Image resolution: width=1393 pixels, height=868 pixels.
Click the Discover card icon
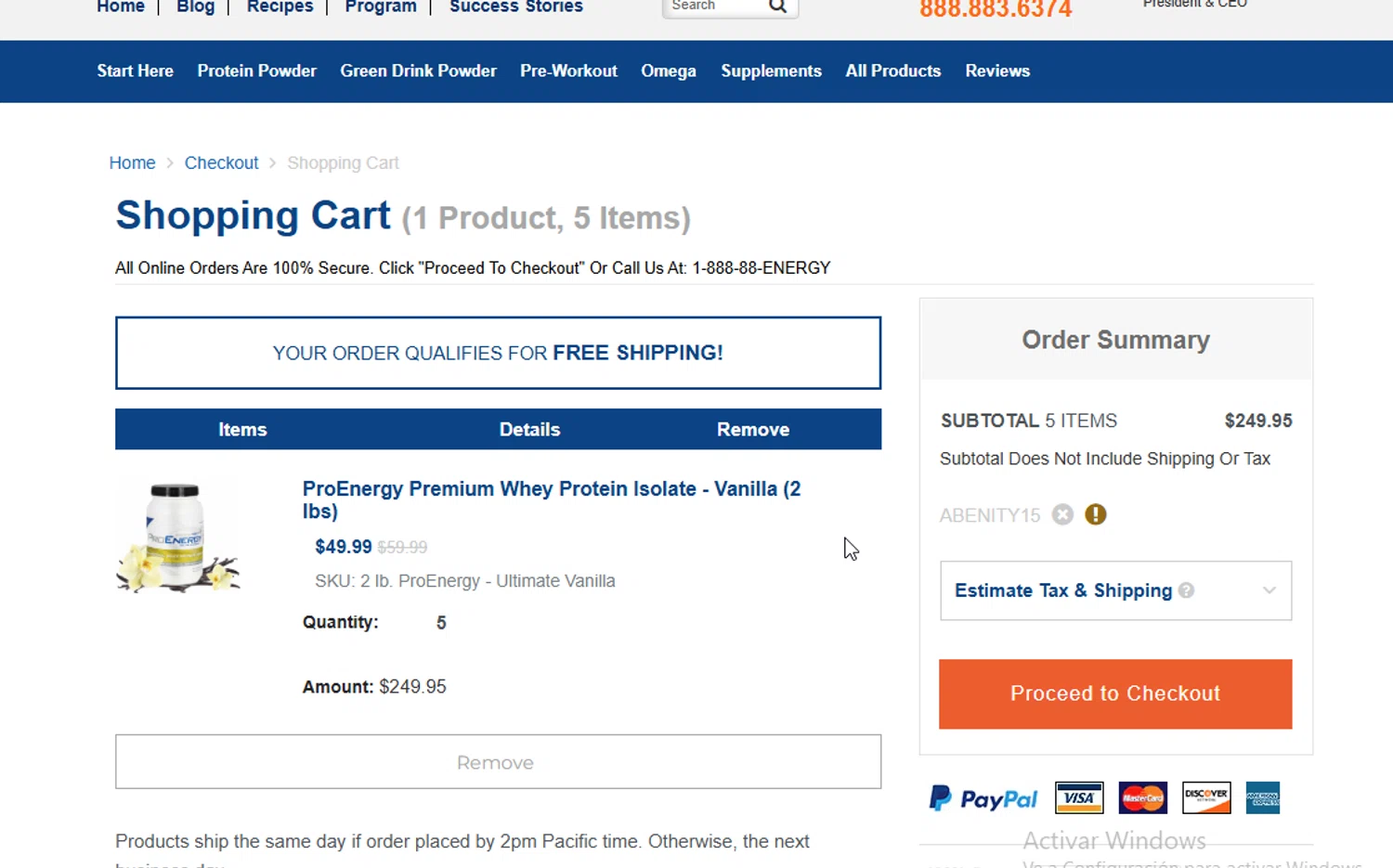[1206, 797]
